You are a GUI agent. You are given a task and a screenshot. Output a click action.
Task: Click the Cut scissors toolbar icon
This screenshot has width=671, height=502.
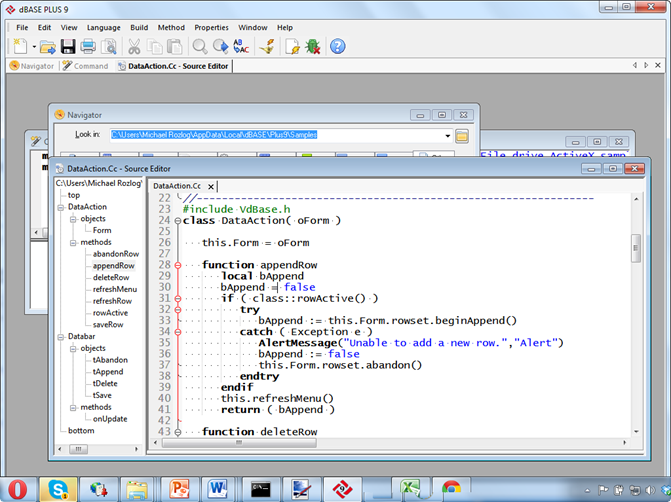click(x=134, y=46)
